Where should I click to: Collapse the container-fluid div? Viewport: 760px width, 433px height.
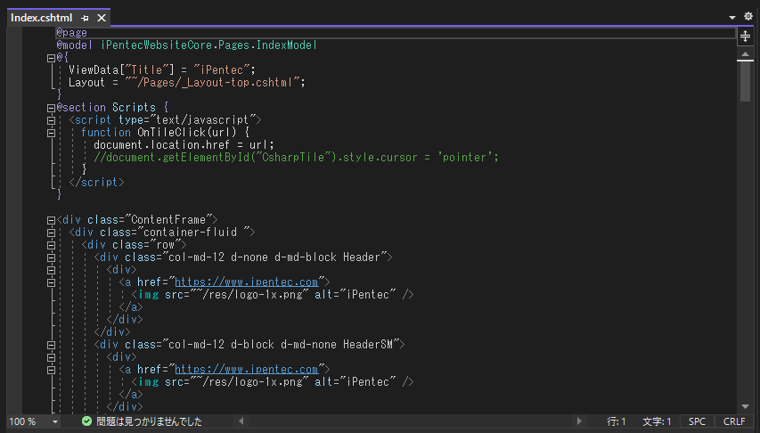[51, 233]
